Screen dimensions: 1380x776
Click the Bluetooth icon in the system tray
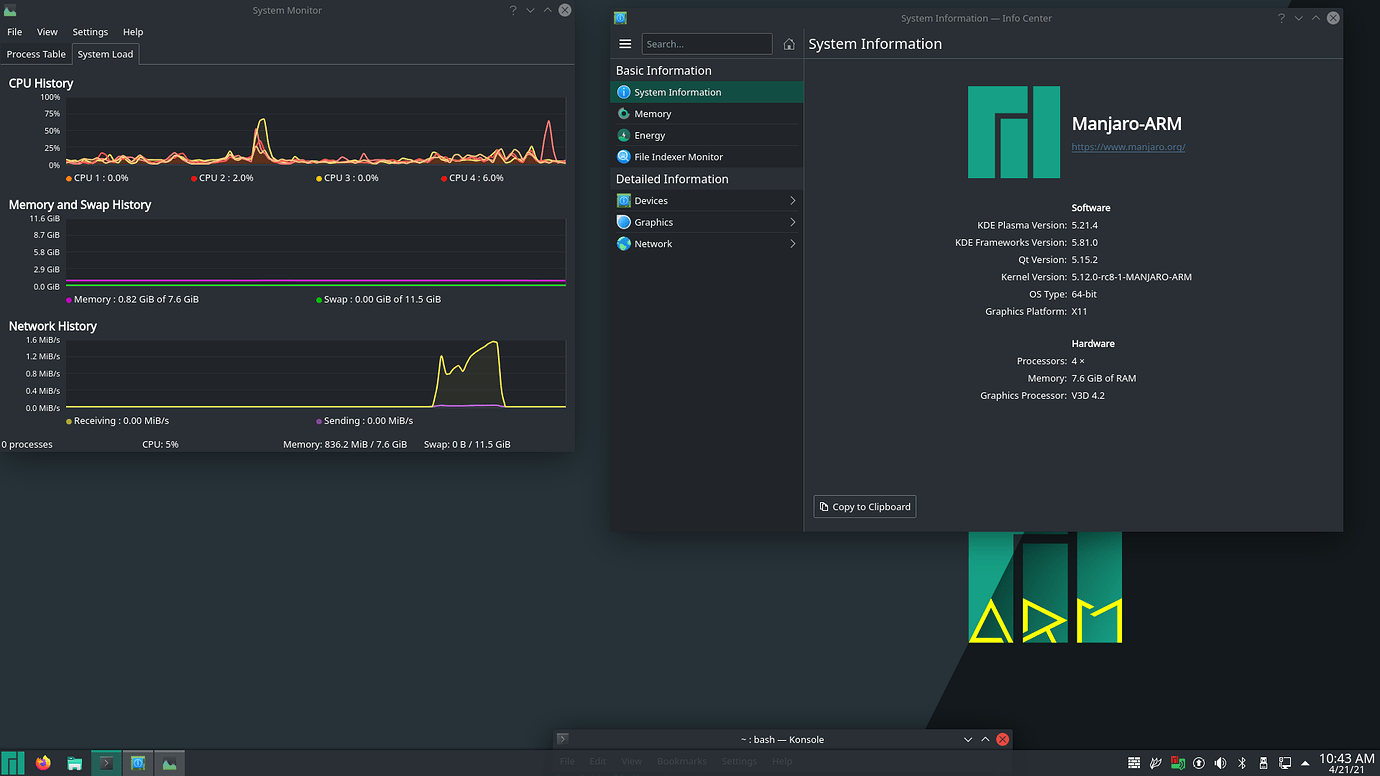click(x=1241, y=762)
